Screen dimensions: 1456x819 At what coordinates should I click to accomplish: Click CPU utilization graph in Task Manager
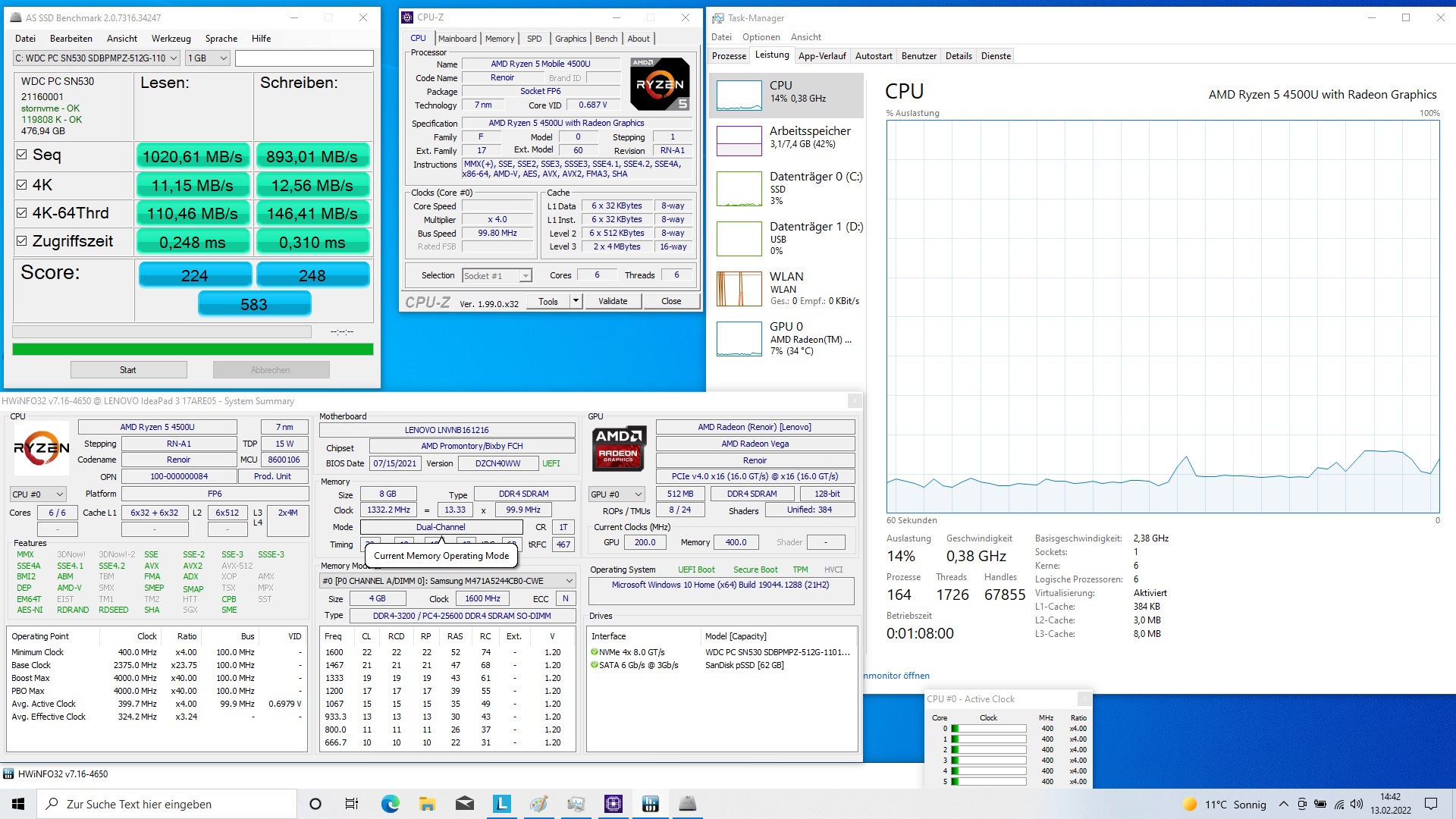tap(1163, 316)
